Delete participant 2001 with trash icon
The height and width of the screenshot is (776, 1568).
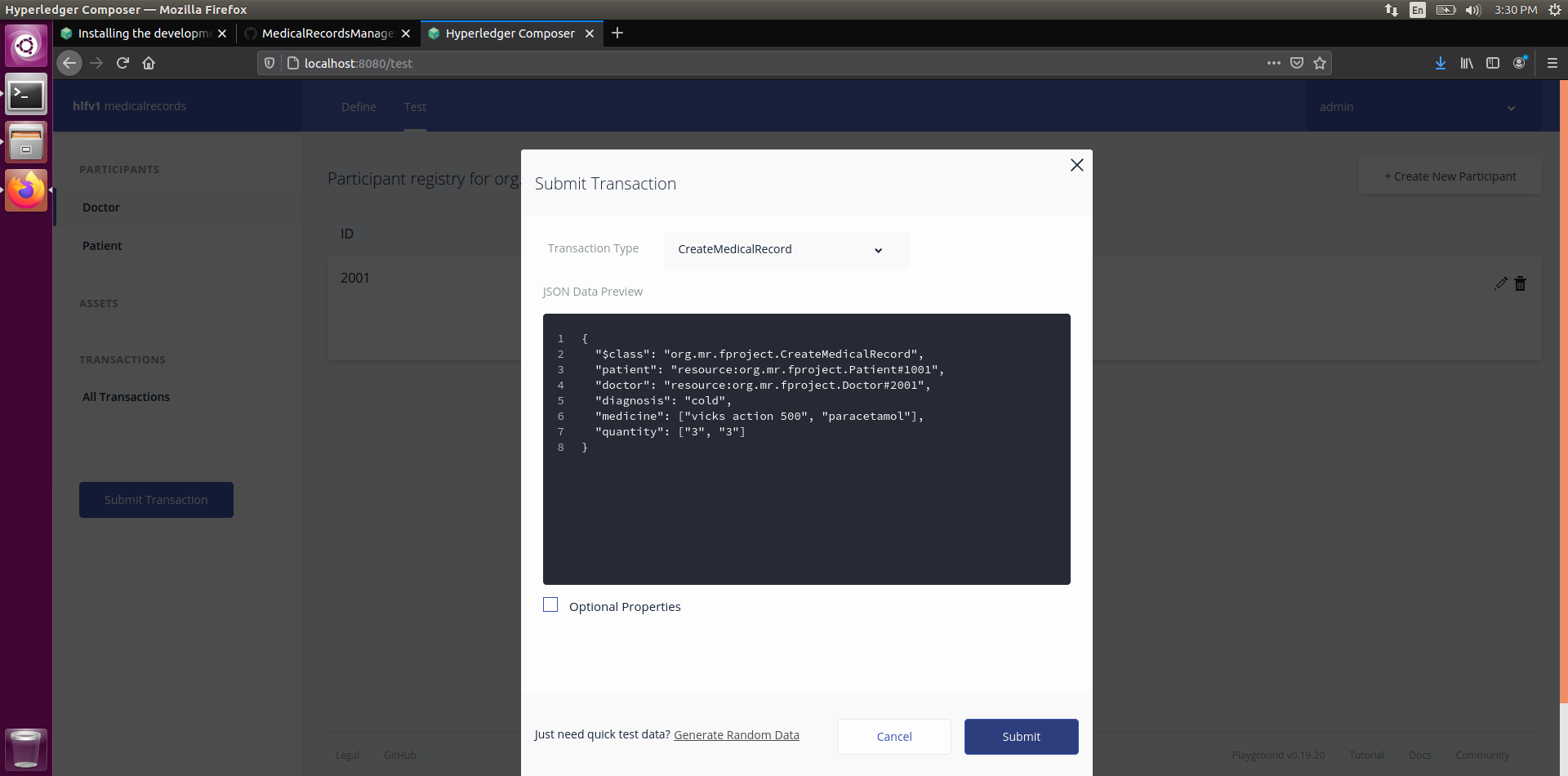click(1520, 283)
